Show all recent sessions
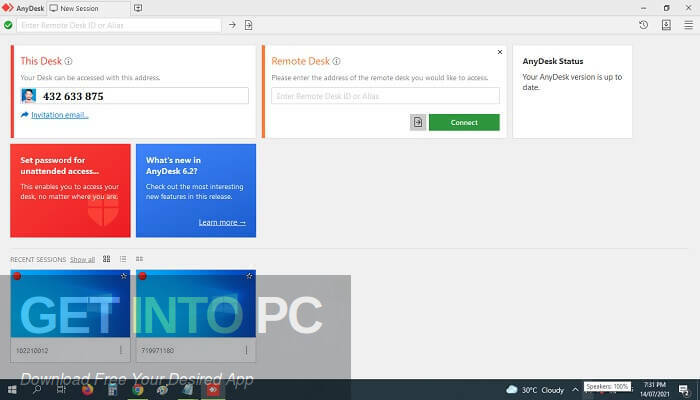The image size is (700, 400). [82, 259]
